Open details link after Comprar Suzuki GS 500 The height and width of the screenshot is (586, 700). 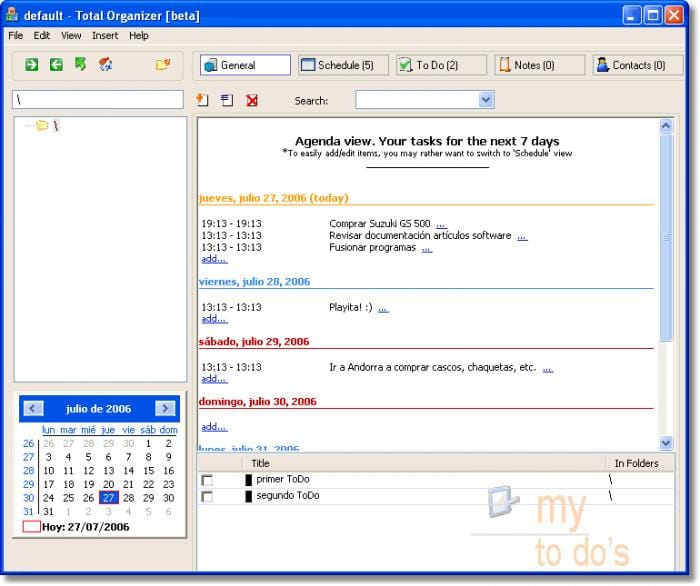coord(441,225)
